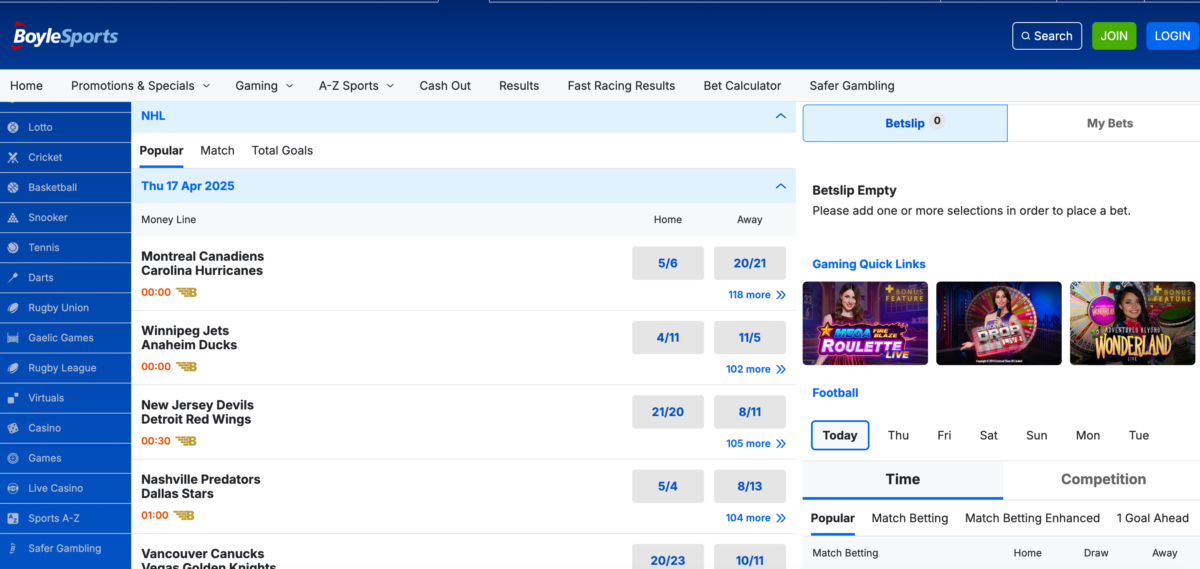Click the Darts icon in sidebar
The width and height of the screenshot is (1200, 569).
click(x=13, y=278)
